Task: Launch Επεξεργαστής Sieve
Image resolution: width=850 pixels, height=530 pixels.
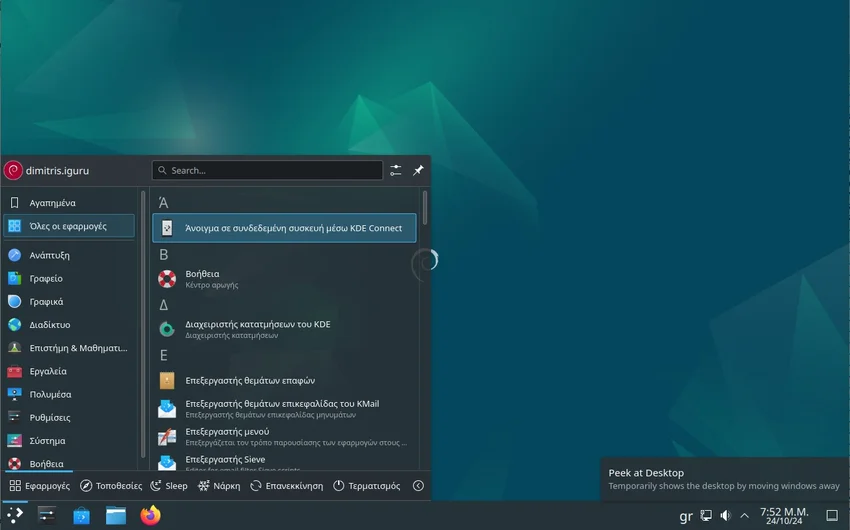Action: click(285, 461)
